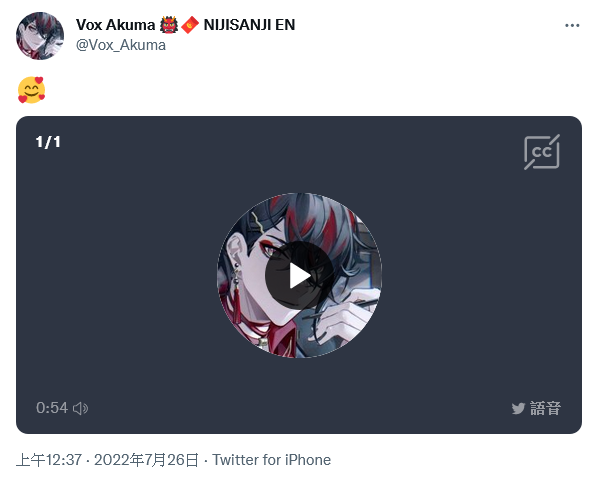Mute the audio with speaker icon
The height and width of the screenshot is (486, 598).
80,408
